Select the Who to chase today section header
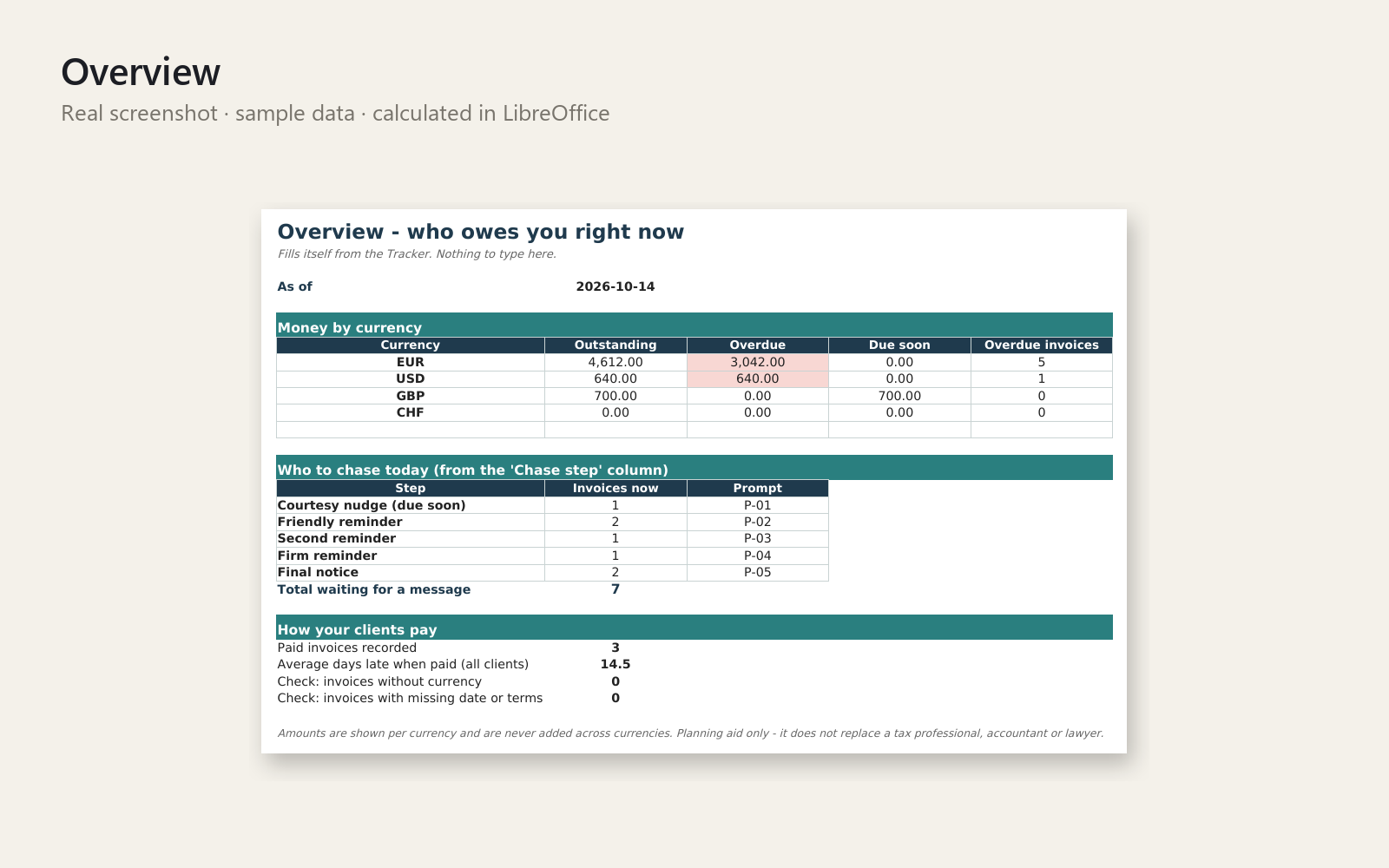The height and width of the screenshot is (868, 1389). (x=694, y=467)
